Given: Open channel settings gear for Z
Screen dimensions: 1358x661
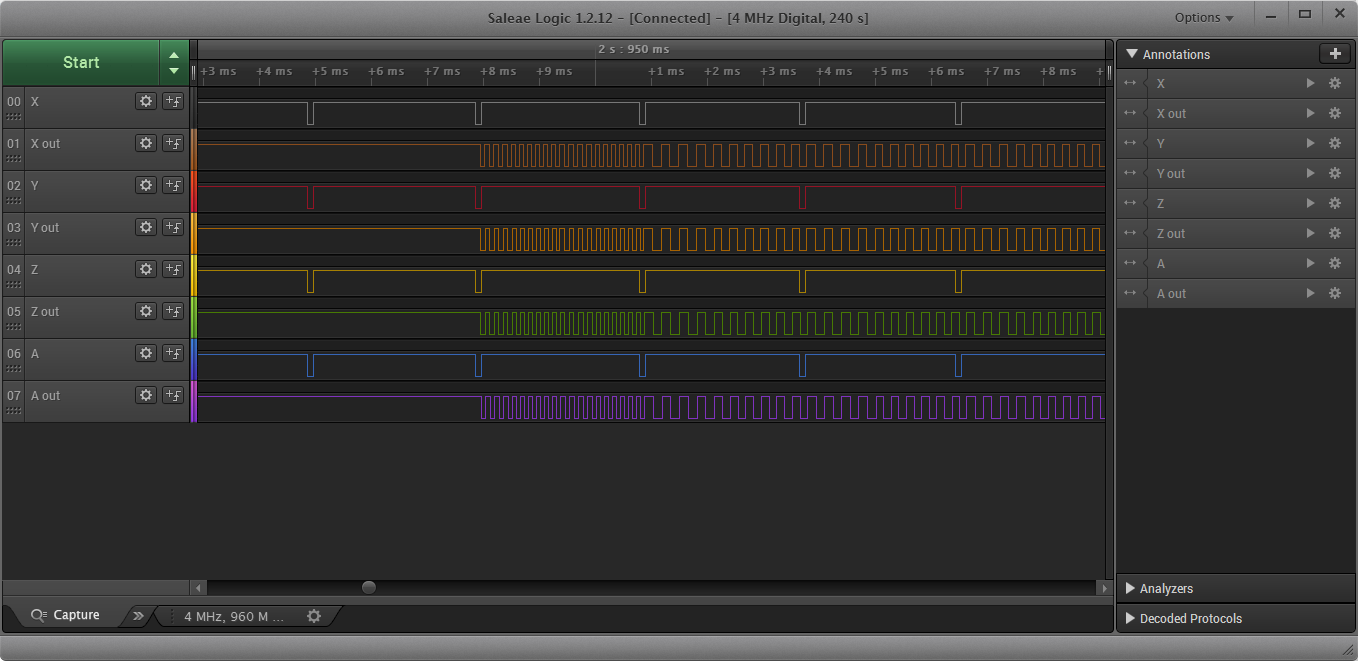Looking at the screenshot, I should tap(146, 269).
